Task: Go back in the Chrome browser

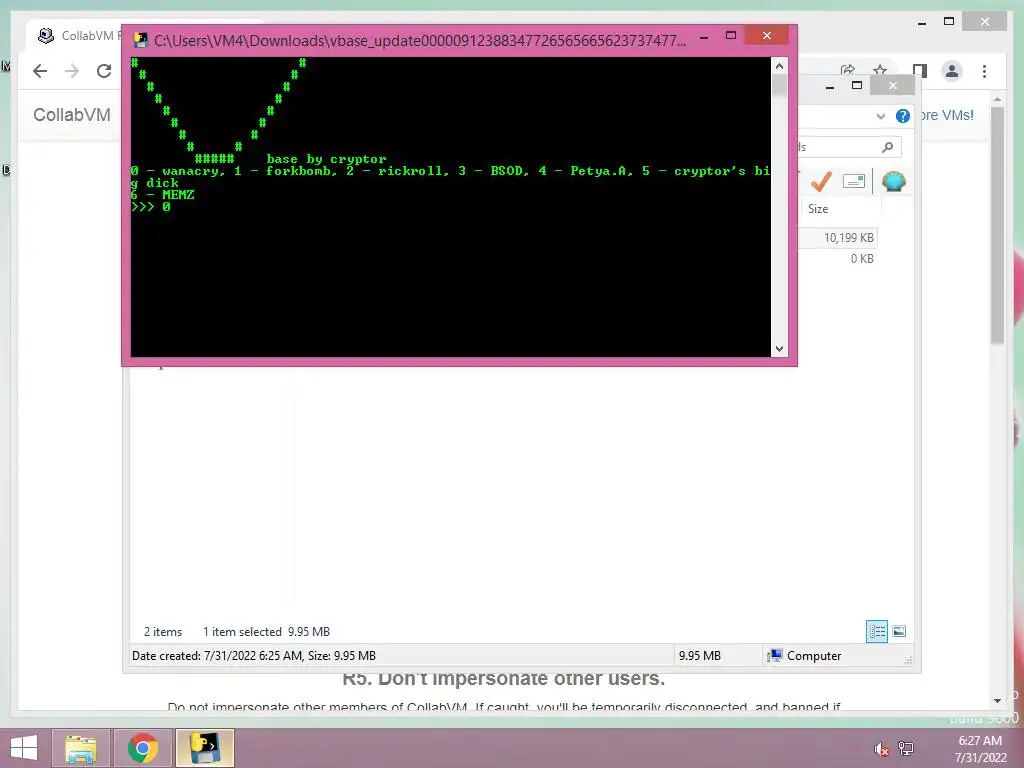Action: (40, 71)
